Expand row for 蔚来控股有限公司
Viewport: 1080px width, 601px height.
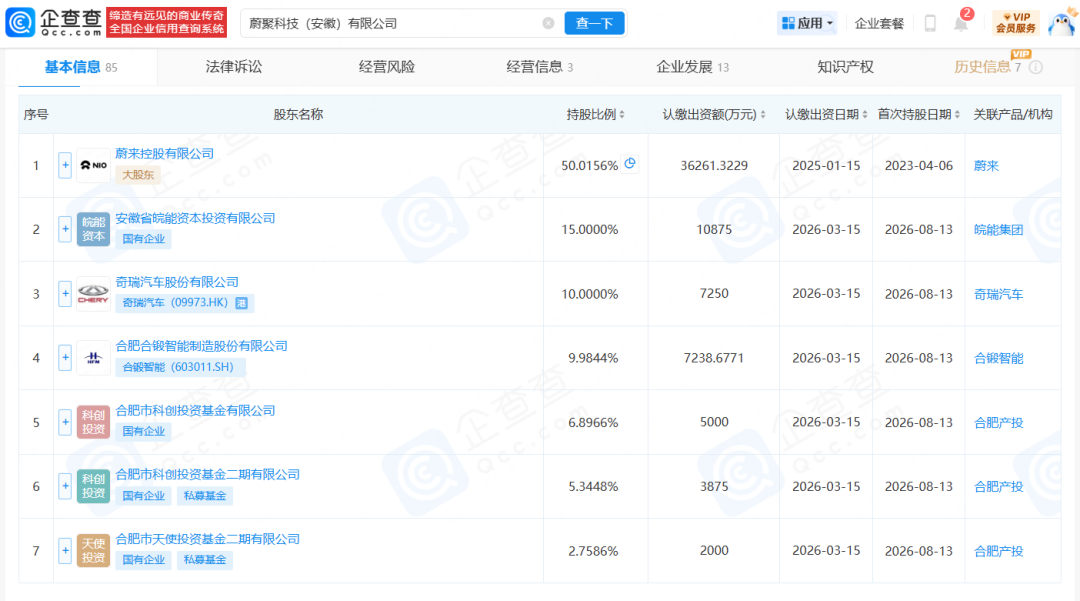65,165
